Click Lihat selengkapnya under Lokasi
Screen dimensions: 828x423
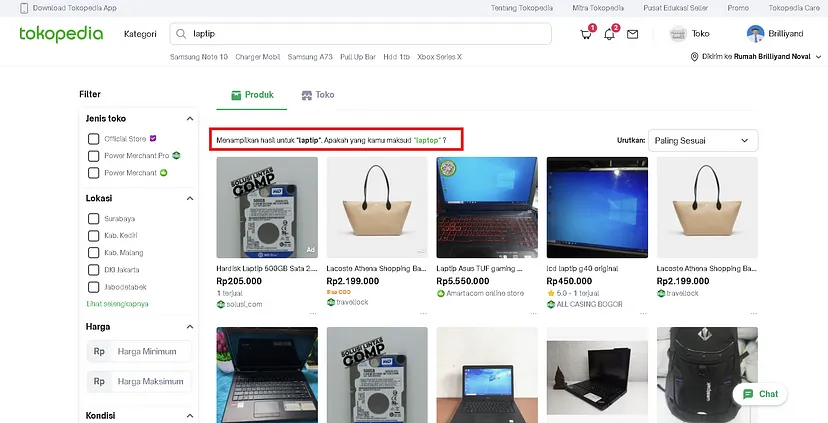[x=117, y=304]
